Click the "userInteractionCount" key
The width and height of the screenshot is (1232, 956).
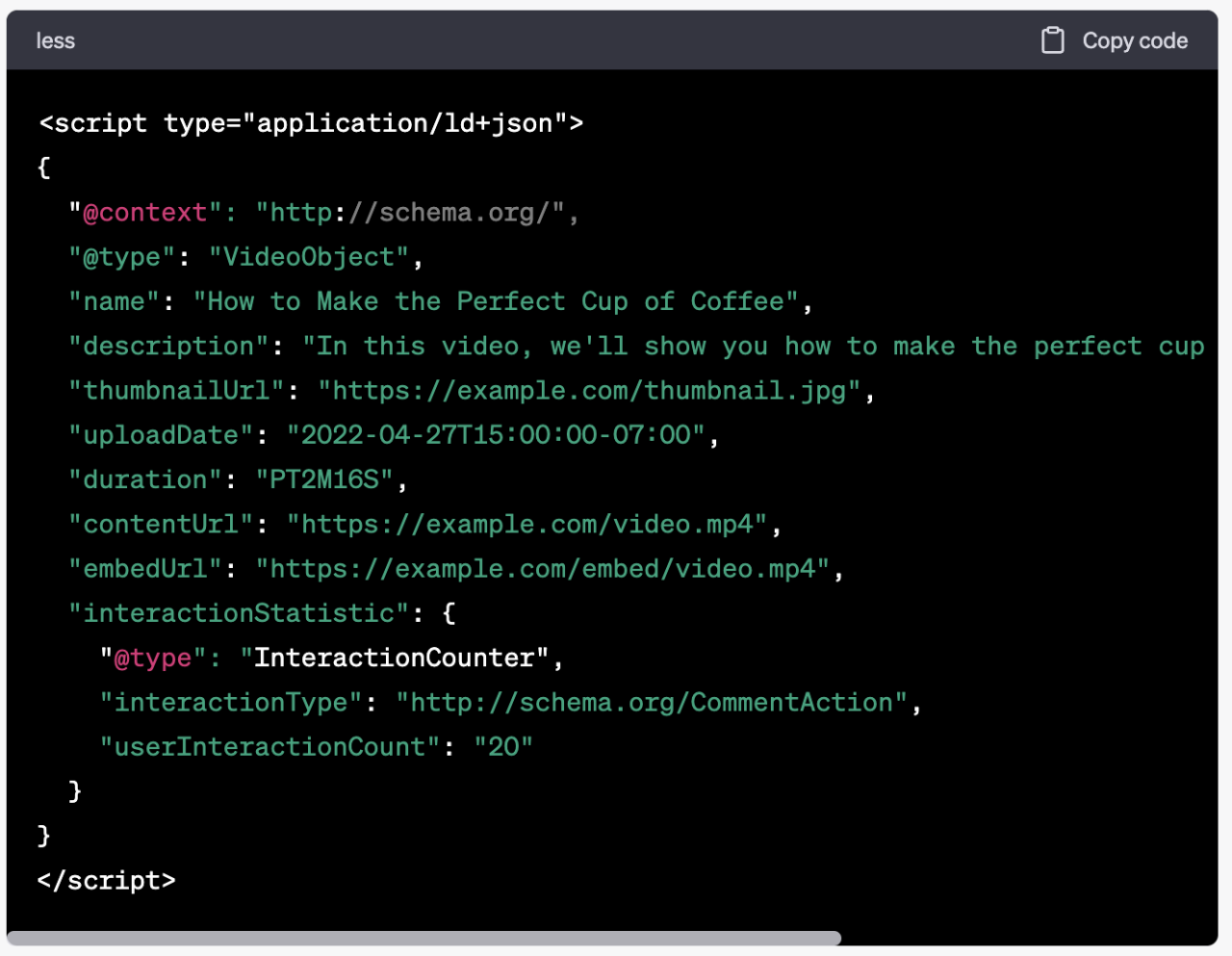click(x=269, y=747)
